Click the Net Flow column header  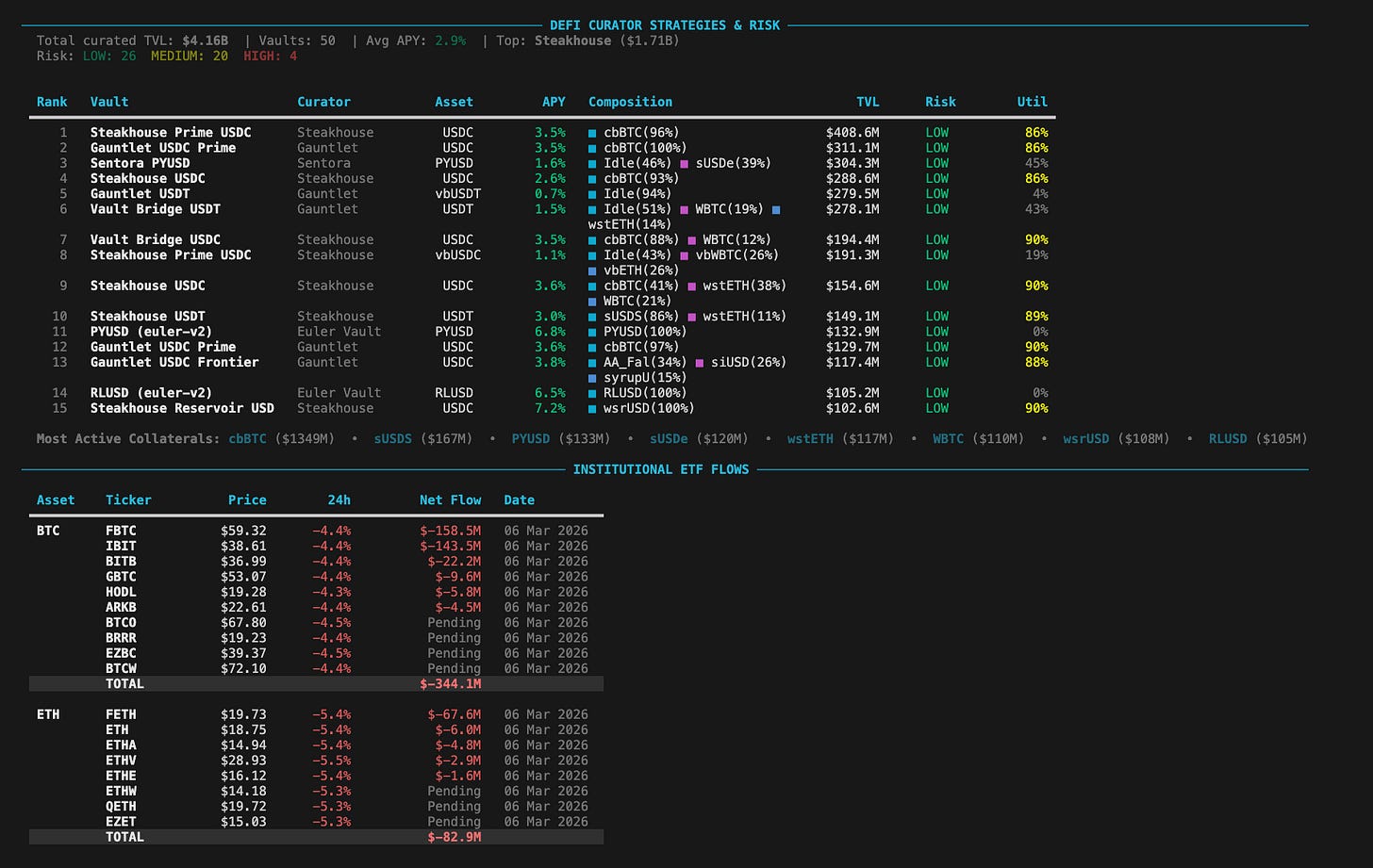(450, 500)
